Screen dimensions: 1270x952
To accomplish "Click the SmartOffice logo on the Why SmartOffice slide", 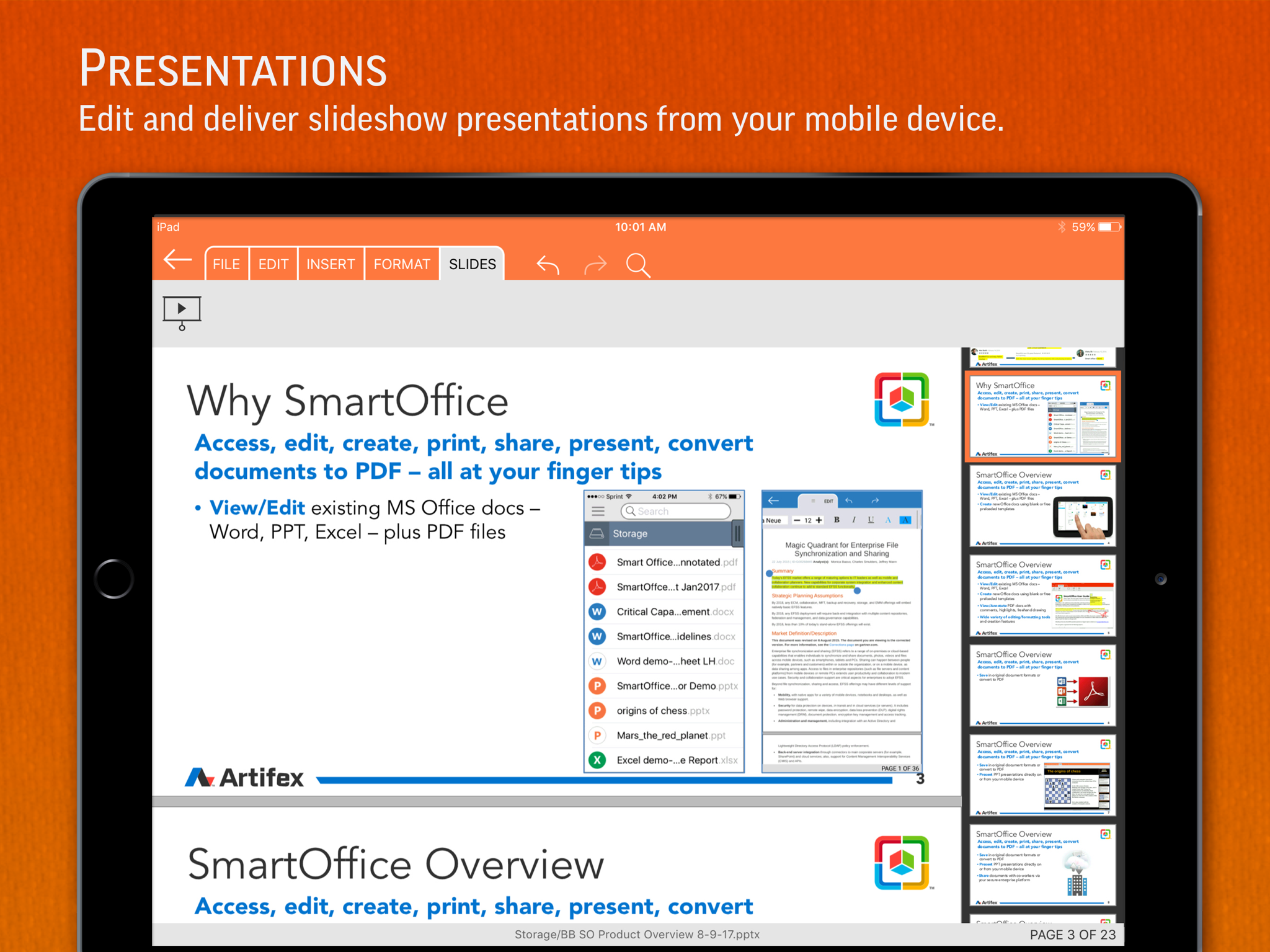I will (x=902, y=399).
